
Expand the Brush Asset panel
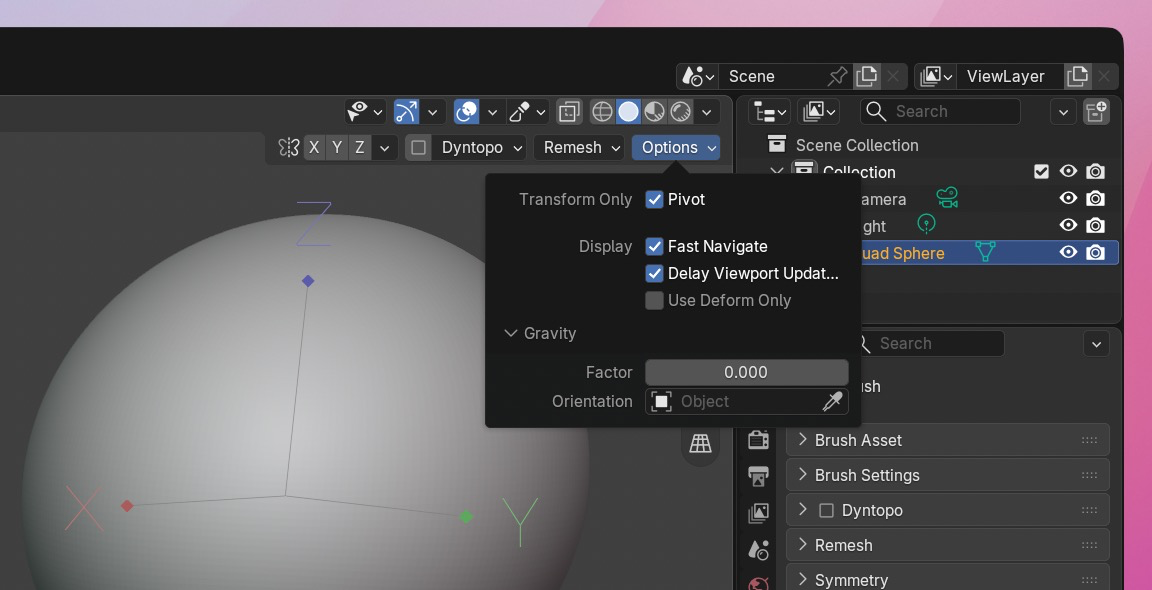tap(947, 440)
